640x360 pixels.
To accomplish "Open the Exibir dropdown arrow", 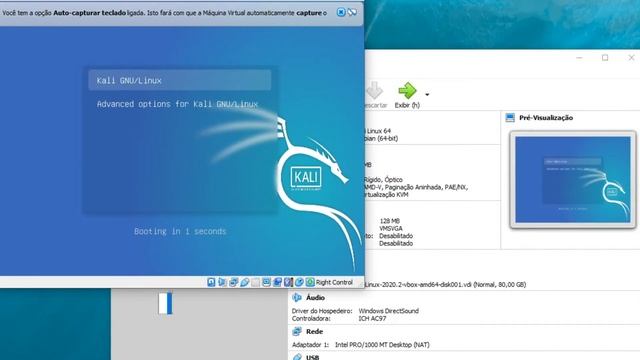I will coord(427,95).
